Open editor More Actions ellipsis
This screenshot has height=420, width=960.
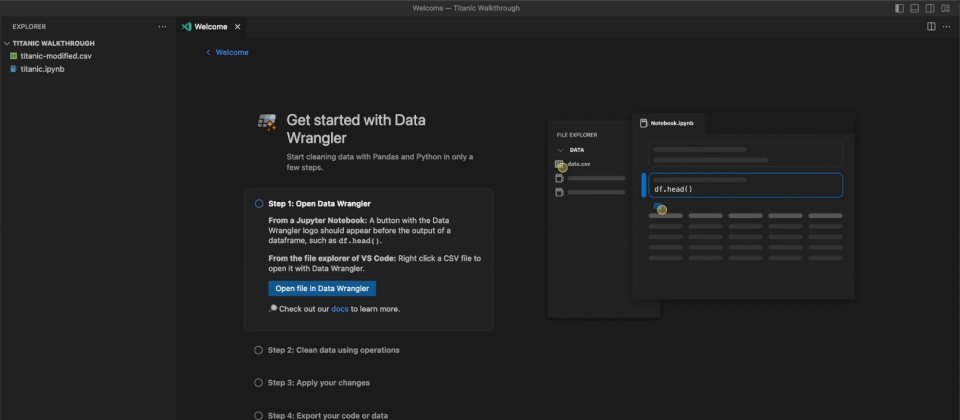(x=947, y=26)
